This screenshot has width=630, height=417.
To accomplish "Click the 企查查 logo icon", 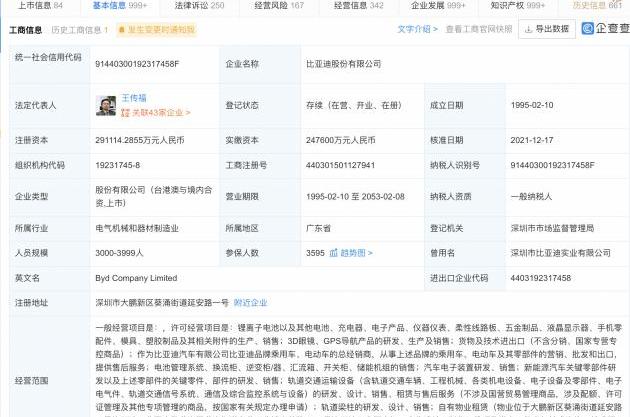I will [x=588, y=28].
